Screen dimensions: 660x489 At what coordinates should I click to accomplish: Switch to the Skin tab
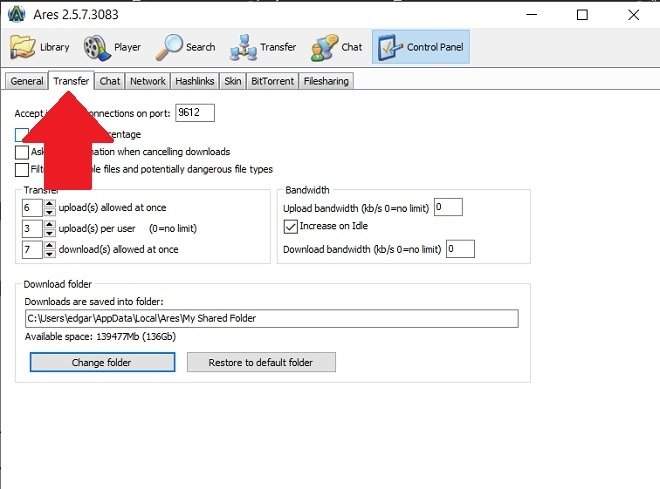point(232,81)
